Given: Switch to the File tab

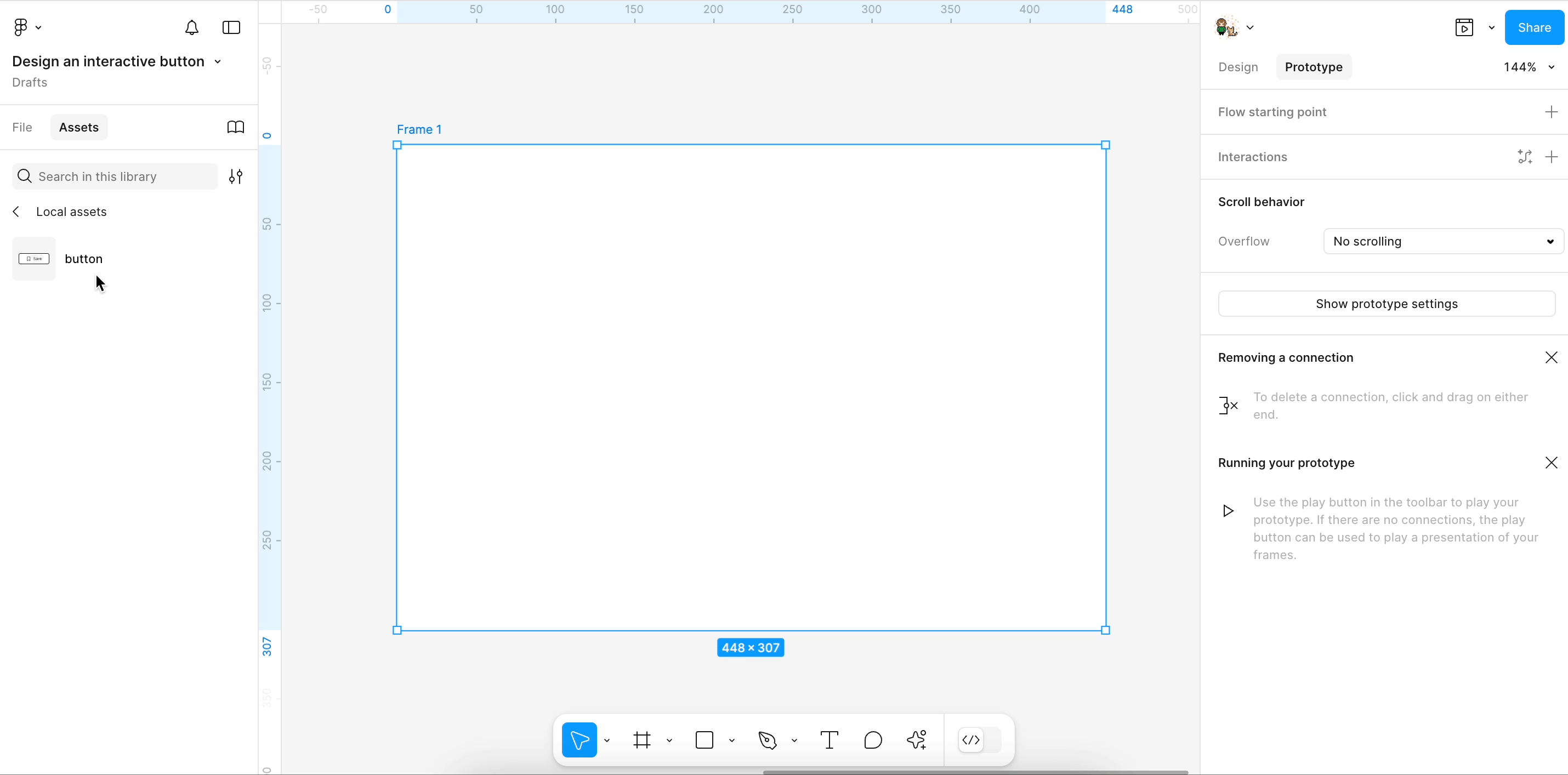Looking at the screenshot, I should [22, 127].
